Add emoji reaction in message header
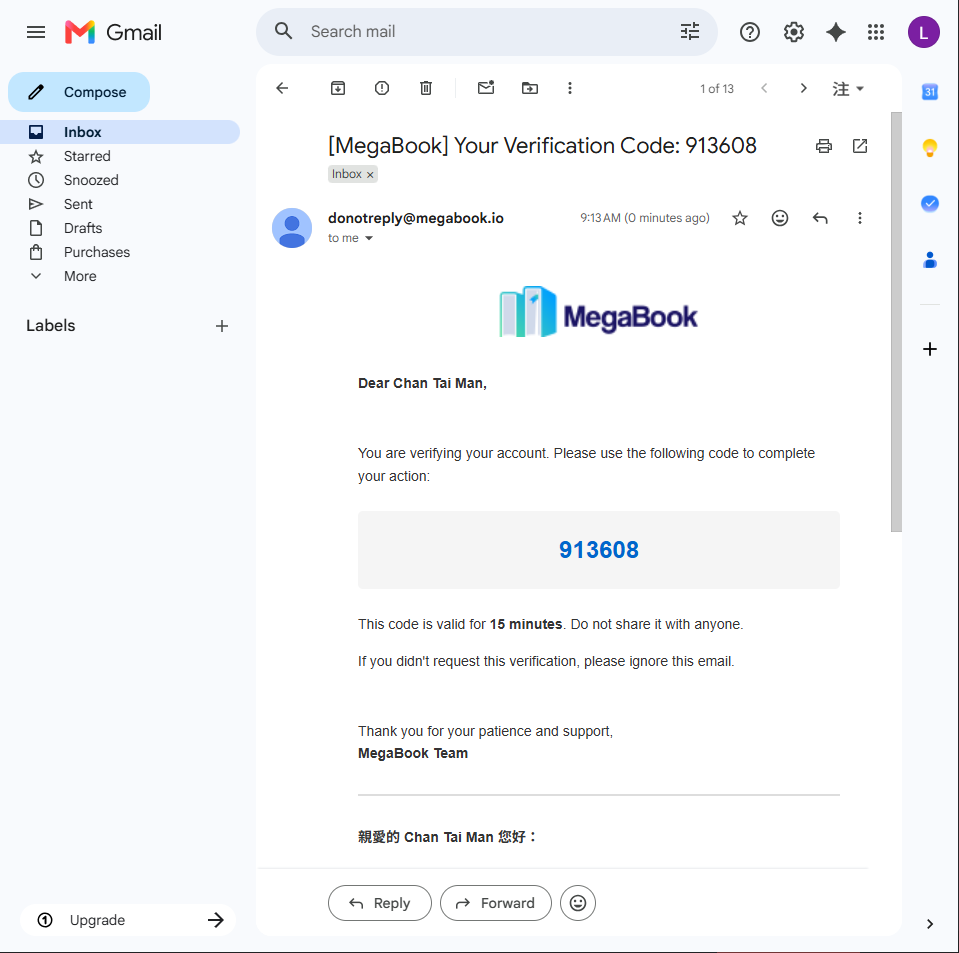 tap(779, 218)
